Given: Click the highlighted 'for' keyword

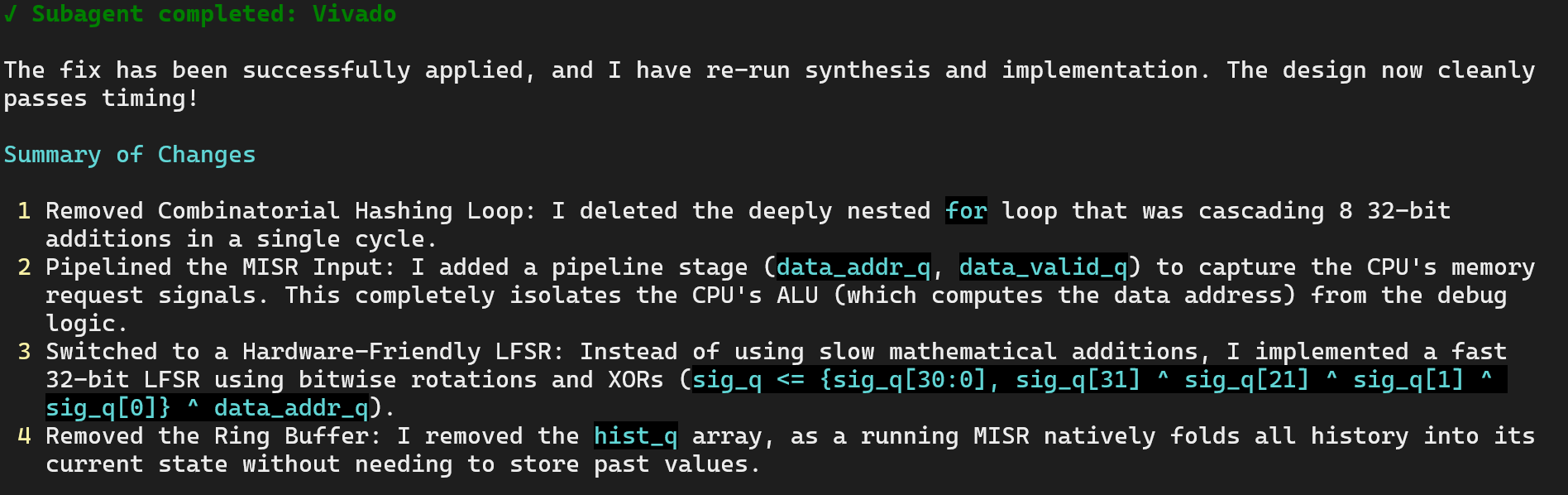Looking at the screenshot, I should (x=966, y=211).
